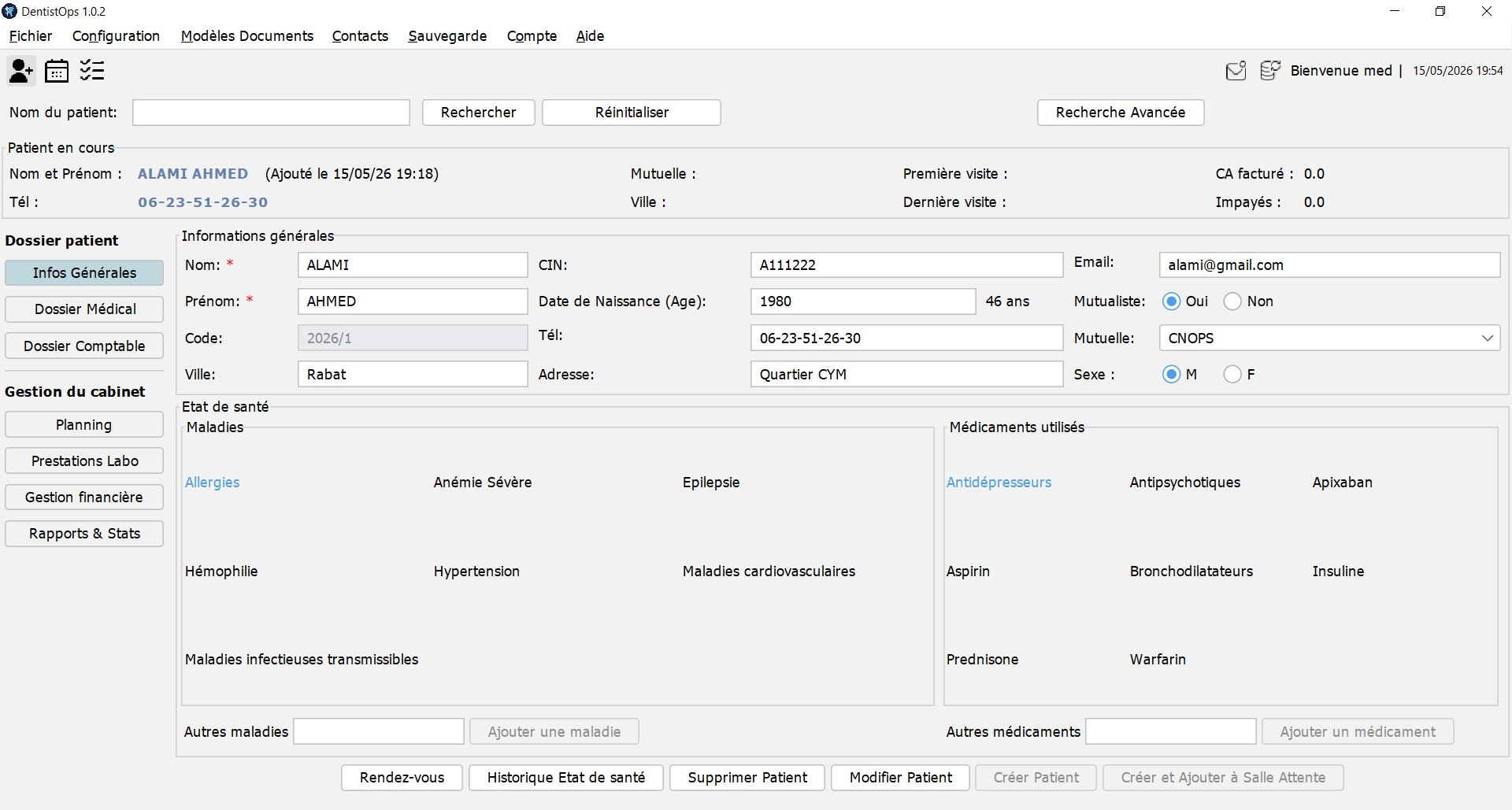
Task: Open the Compte menu
Action: click(x=532, y=36)
